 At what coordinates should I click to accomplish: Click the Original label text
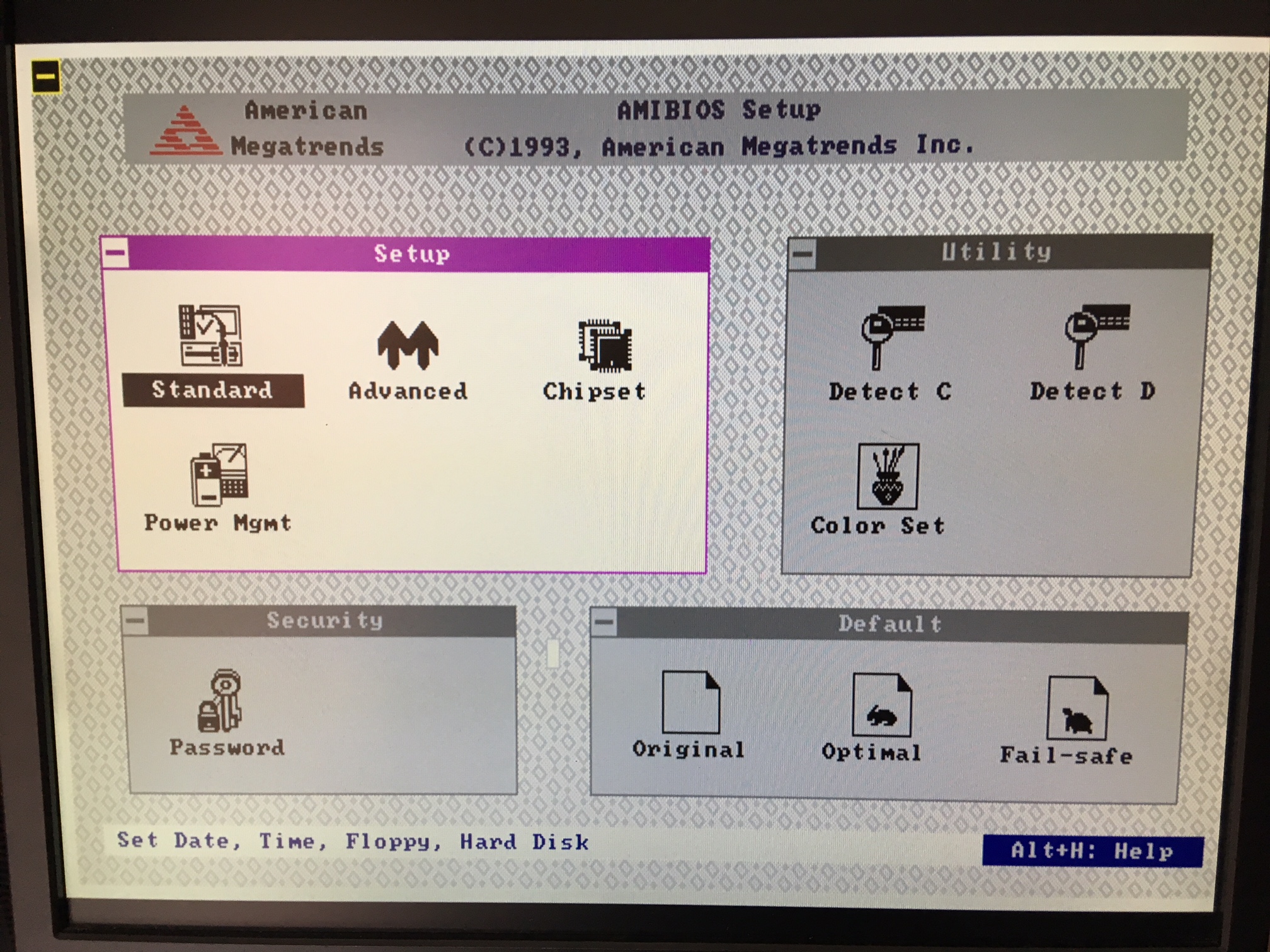click(689, 749)
